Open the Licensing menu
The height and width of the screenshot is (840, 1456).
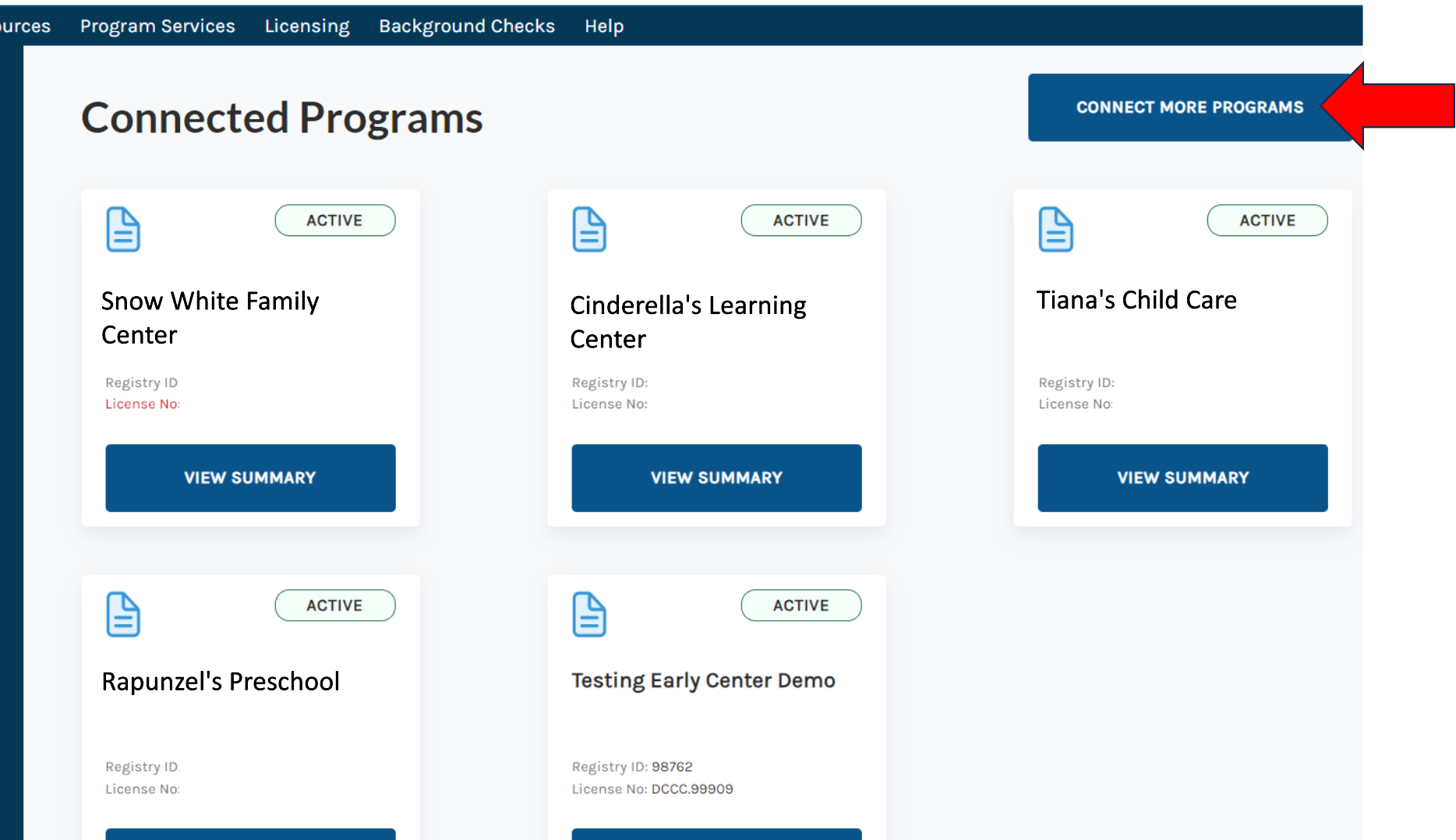tap(307, 26)
